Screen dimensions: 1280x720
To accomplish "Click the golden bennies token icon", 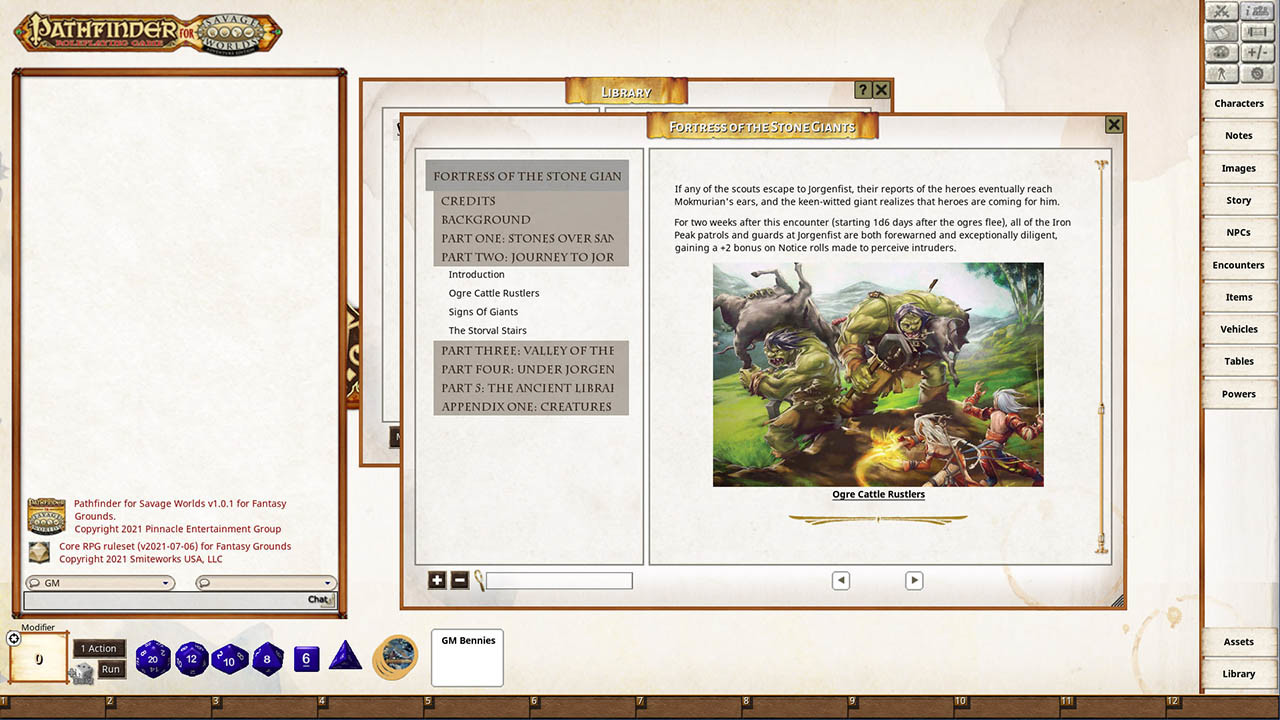I will tap(394, 658).
